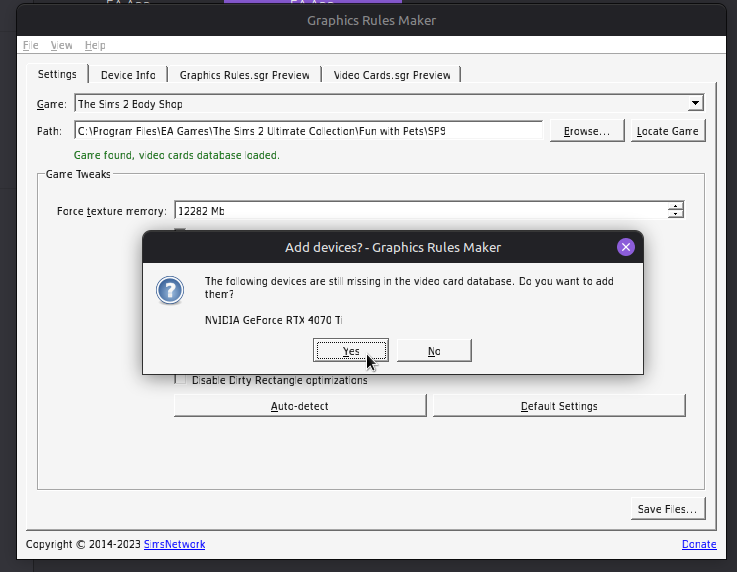Click the Browse... button

tap(586, 131)
